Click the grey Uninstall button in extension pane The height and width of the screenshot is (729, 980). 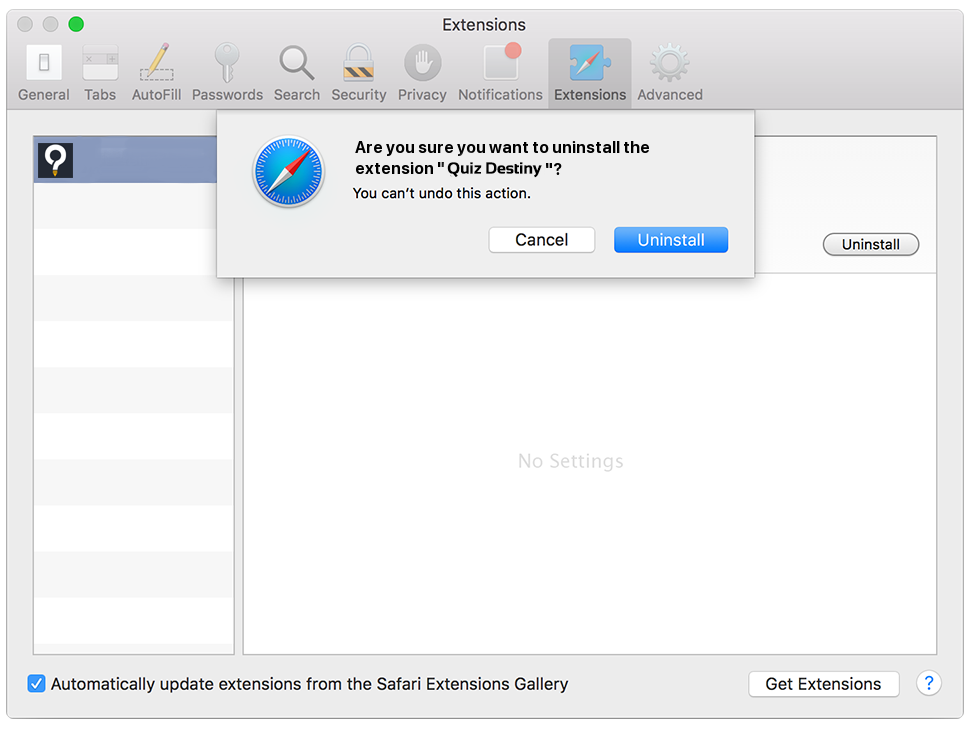tap(871, 244)
